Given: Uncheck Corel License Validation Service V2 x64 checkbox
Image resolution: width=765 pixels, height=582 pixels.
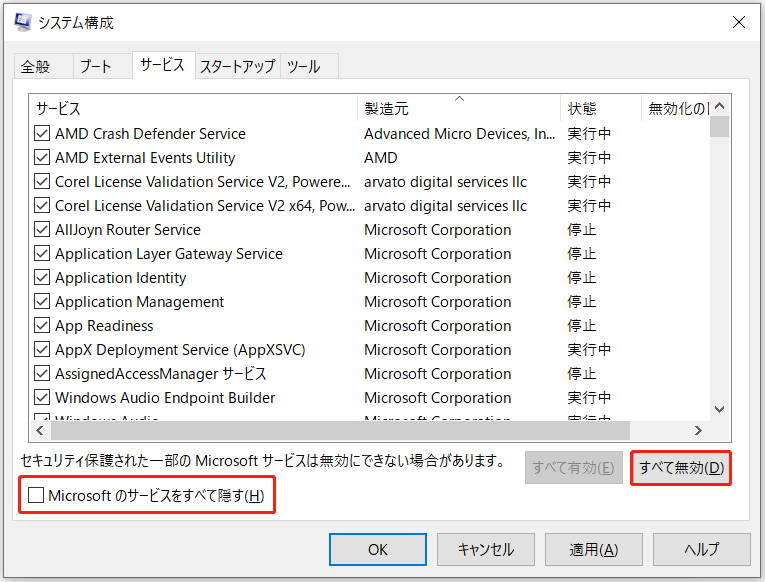Looking at the screenshot, I should (x=42, y=205).
